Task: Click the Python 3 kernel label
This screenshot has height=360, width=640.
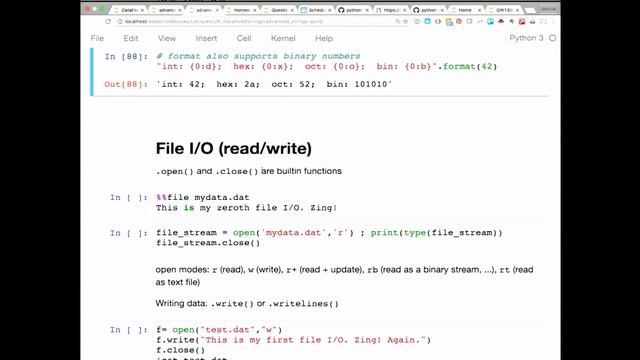Action: tap(526, 38)
